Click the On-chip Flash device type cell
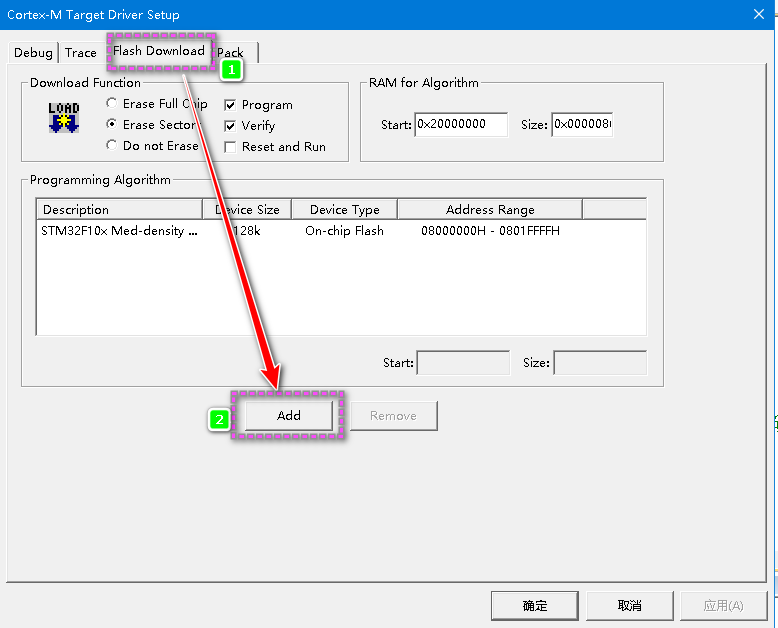778x628 pixels. coord(344,231)
